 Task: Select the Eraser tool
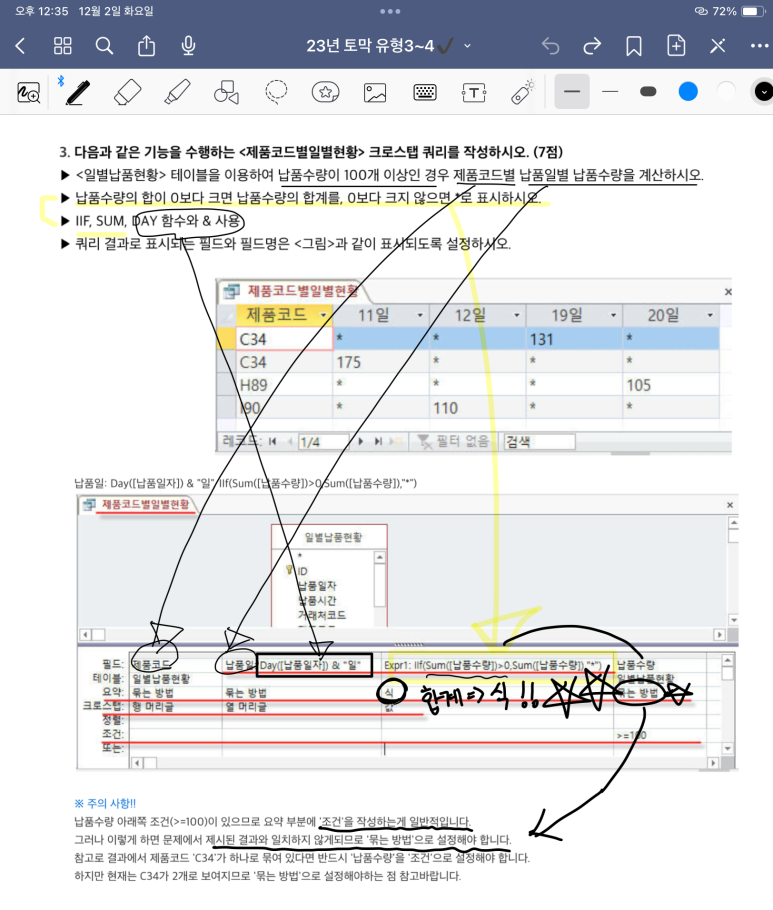click(x=128, y=92)
